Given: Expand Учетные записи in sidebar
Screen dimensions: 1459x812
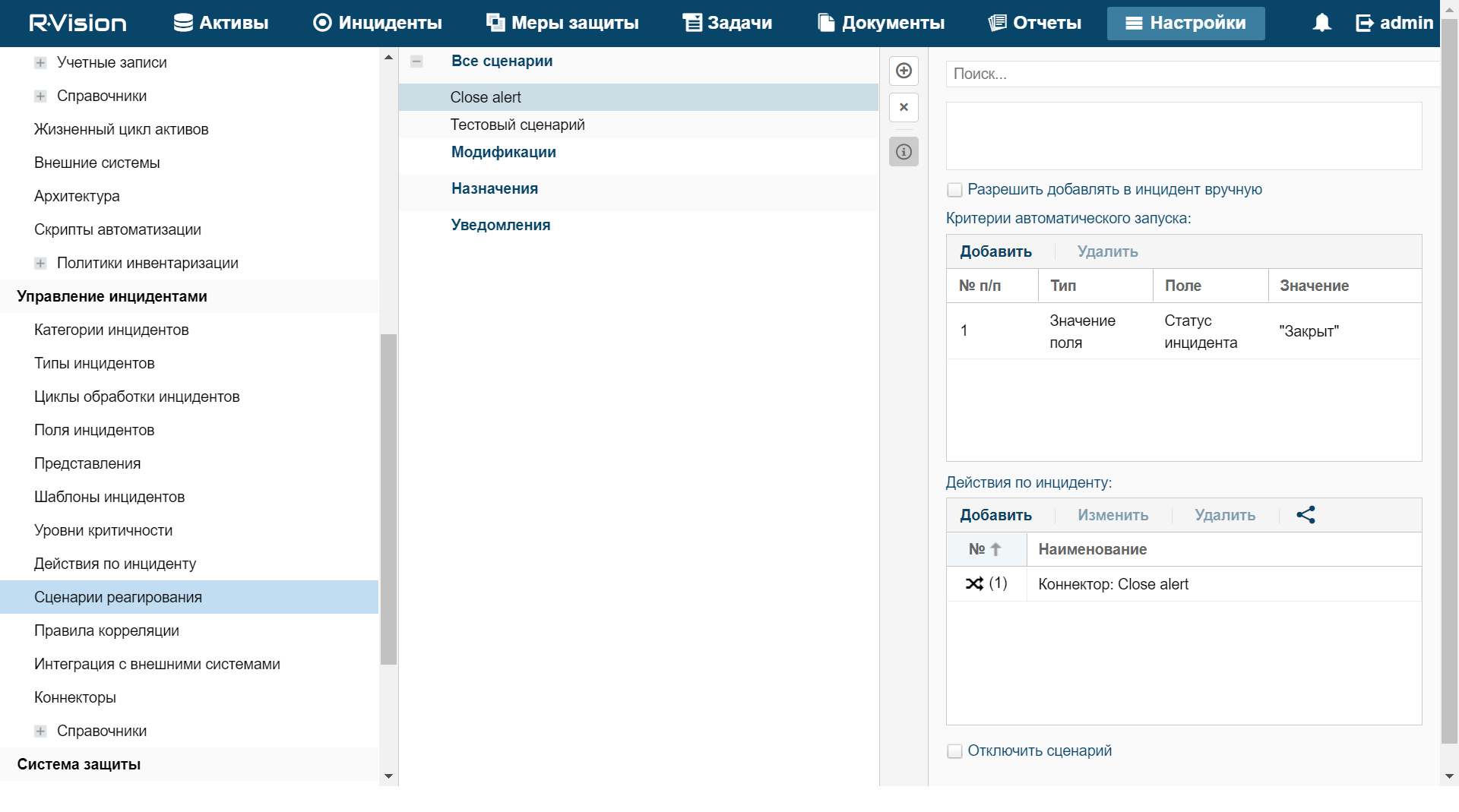Looking at the screenshot, I should 40,62.
